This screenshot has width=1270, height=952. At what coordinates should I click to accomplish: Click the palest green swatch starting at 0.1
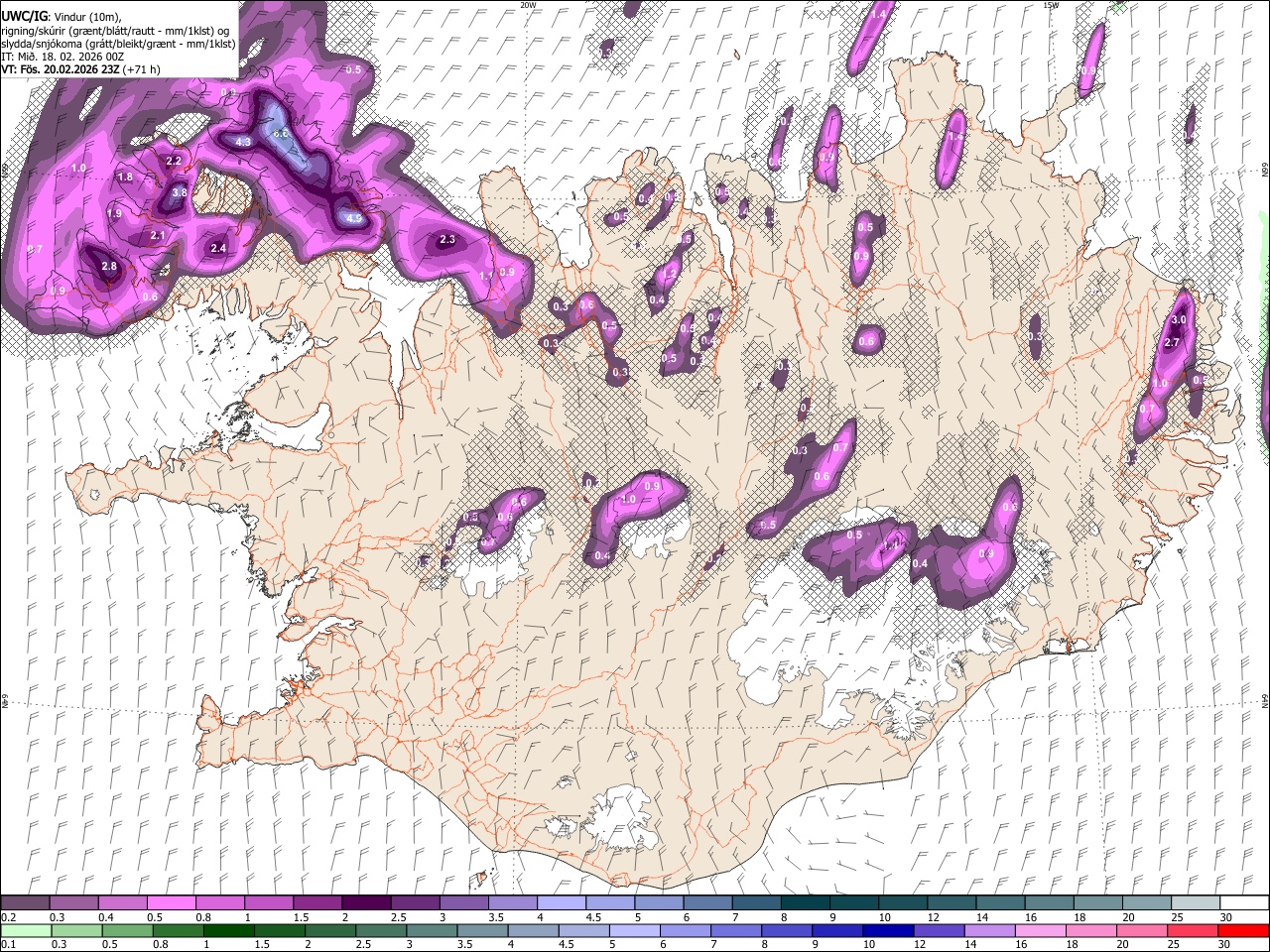(27, 930)
